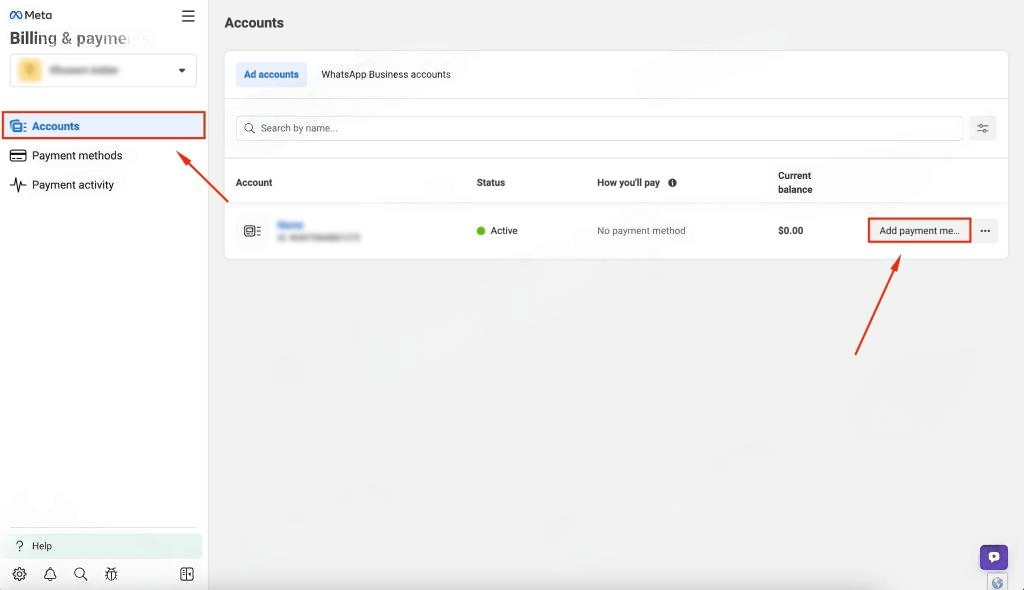Click the search magnifier in name field
The width and height of the screenshot is (1024, 590).
point(249,128)
